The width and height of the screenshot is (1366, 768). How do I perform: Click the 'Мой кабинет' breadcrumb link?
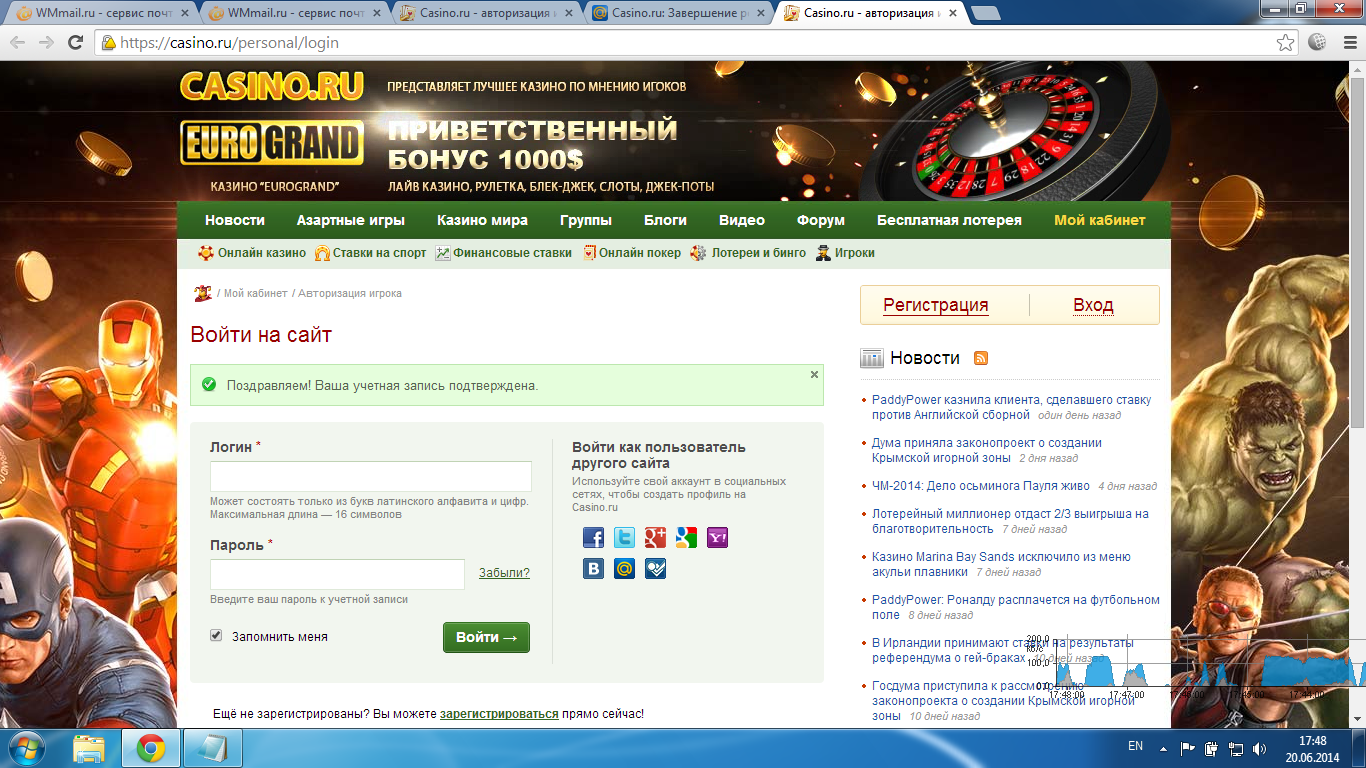pyautogui.click(x=255, y=294)
